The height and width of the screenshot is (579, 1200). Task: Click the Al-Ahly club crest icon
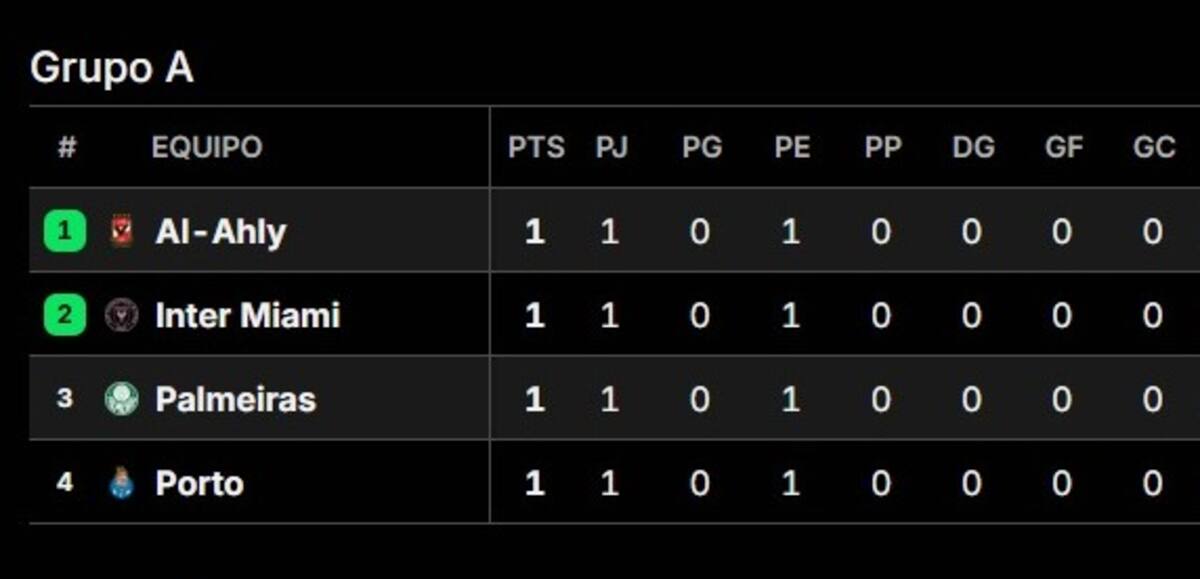point(122,232)
